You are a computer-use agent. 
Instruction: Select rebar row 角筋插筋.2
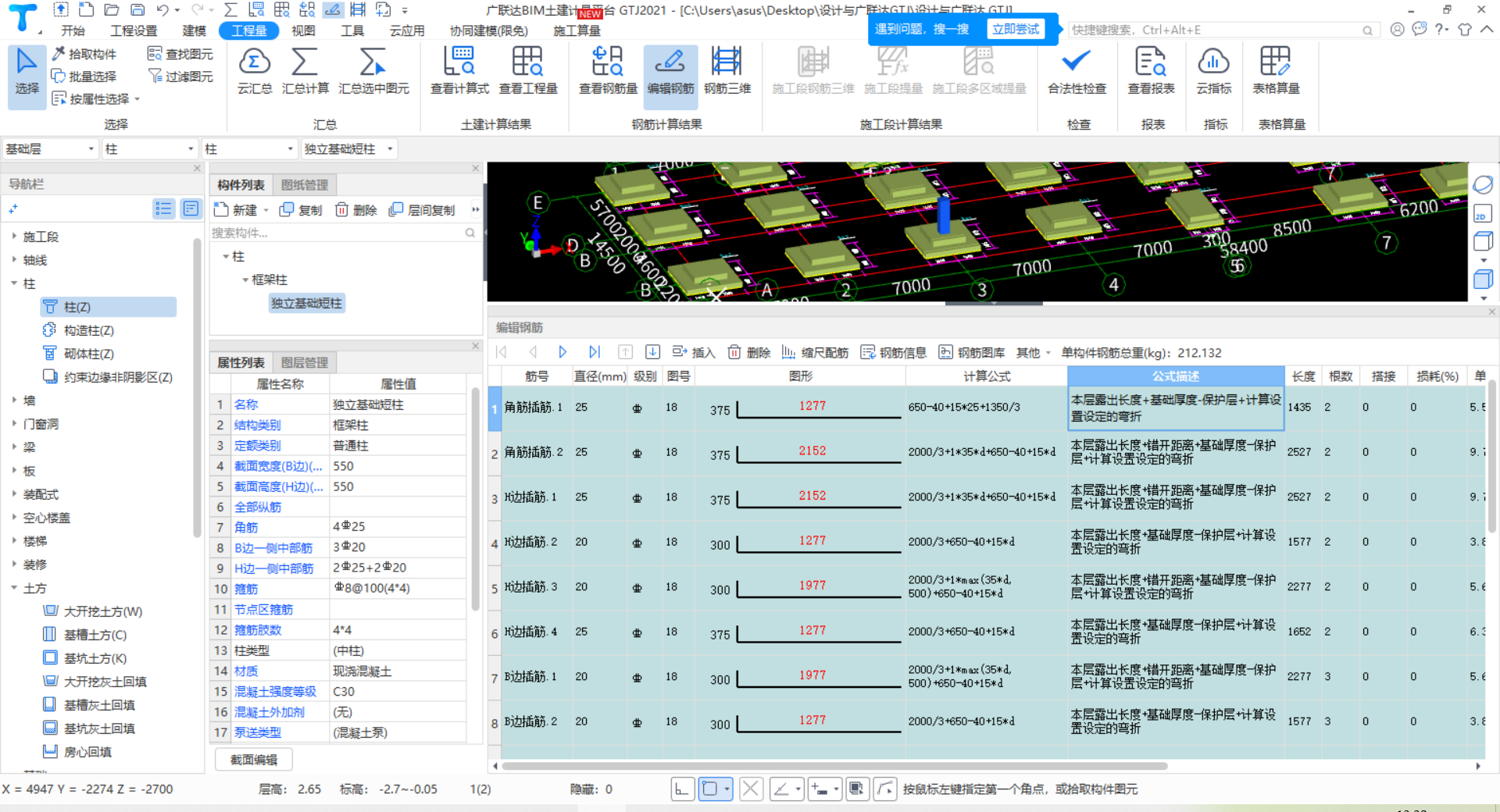534,452
